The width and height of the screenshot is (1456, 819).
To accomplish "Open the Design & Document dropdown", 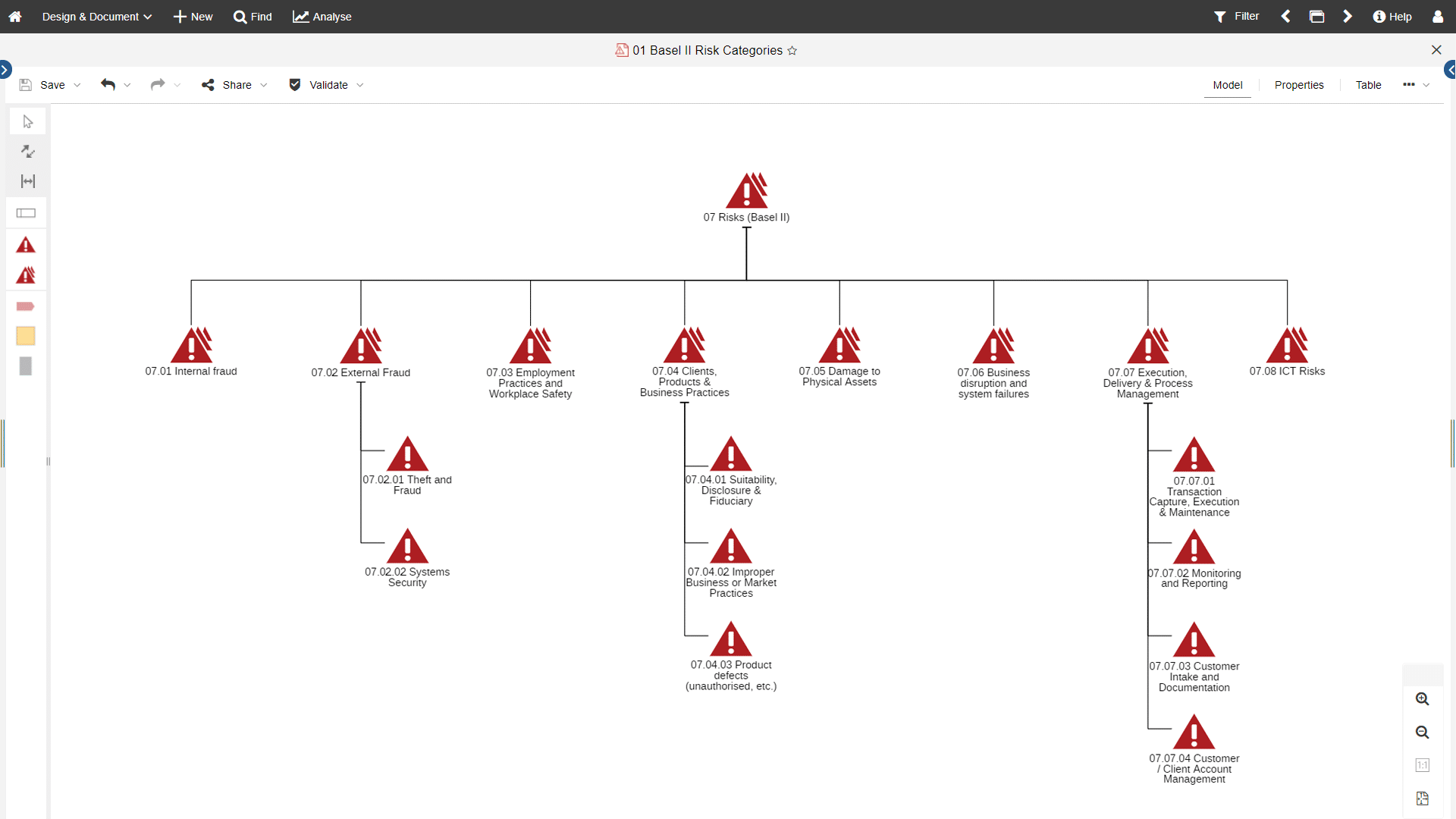I will pos(96,16).
